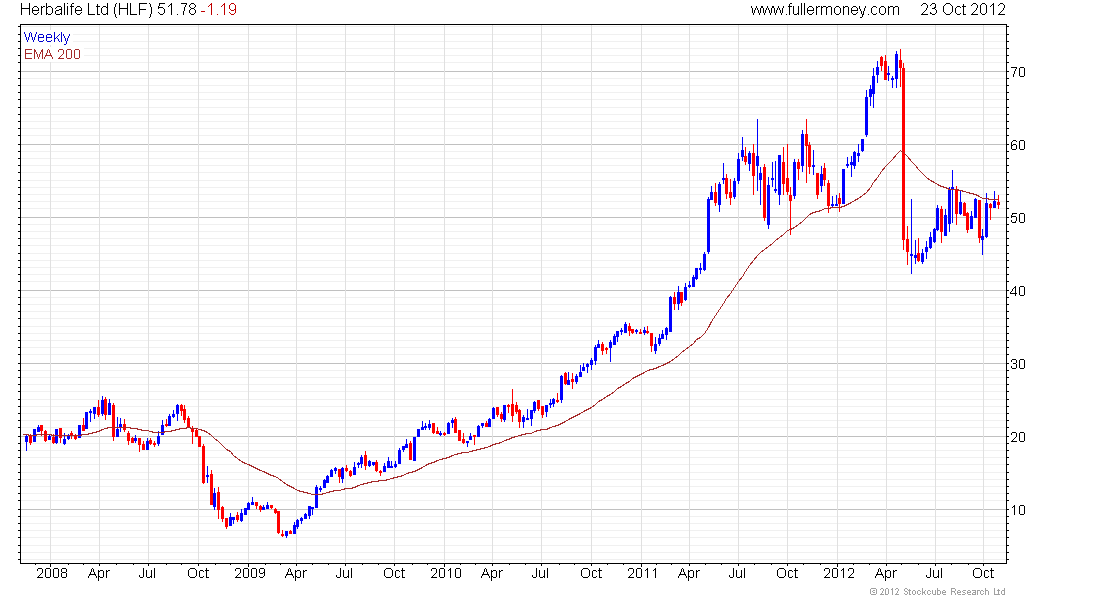Click the 2012 year label on time axis

tap(839, 573)
